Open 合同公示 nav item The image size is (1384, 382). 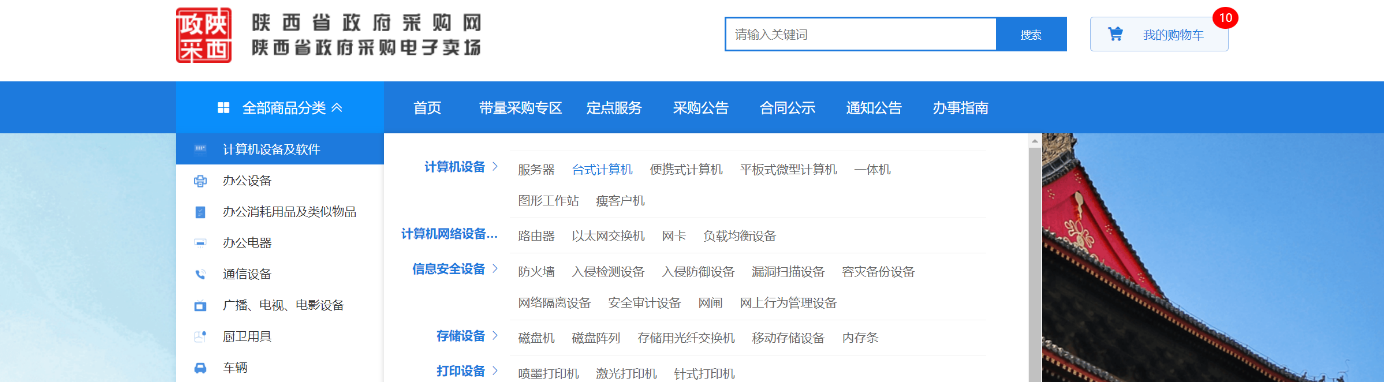pos(787,108)
